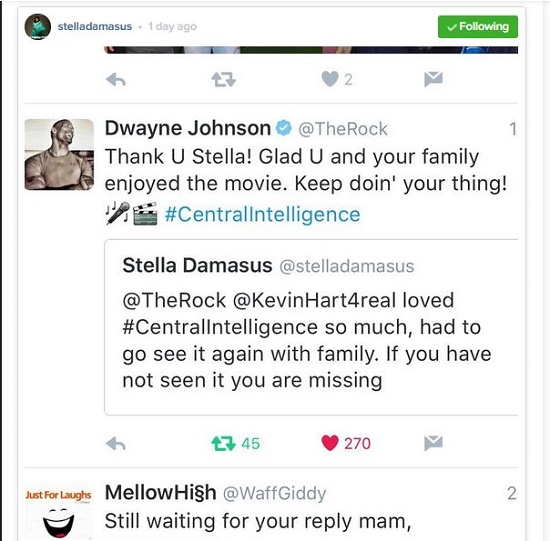Open blue #CentralIntelligence hashtag
Screen dimensions: 550x541
tap(262, 214)
